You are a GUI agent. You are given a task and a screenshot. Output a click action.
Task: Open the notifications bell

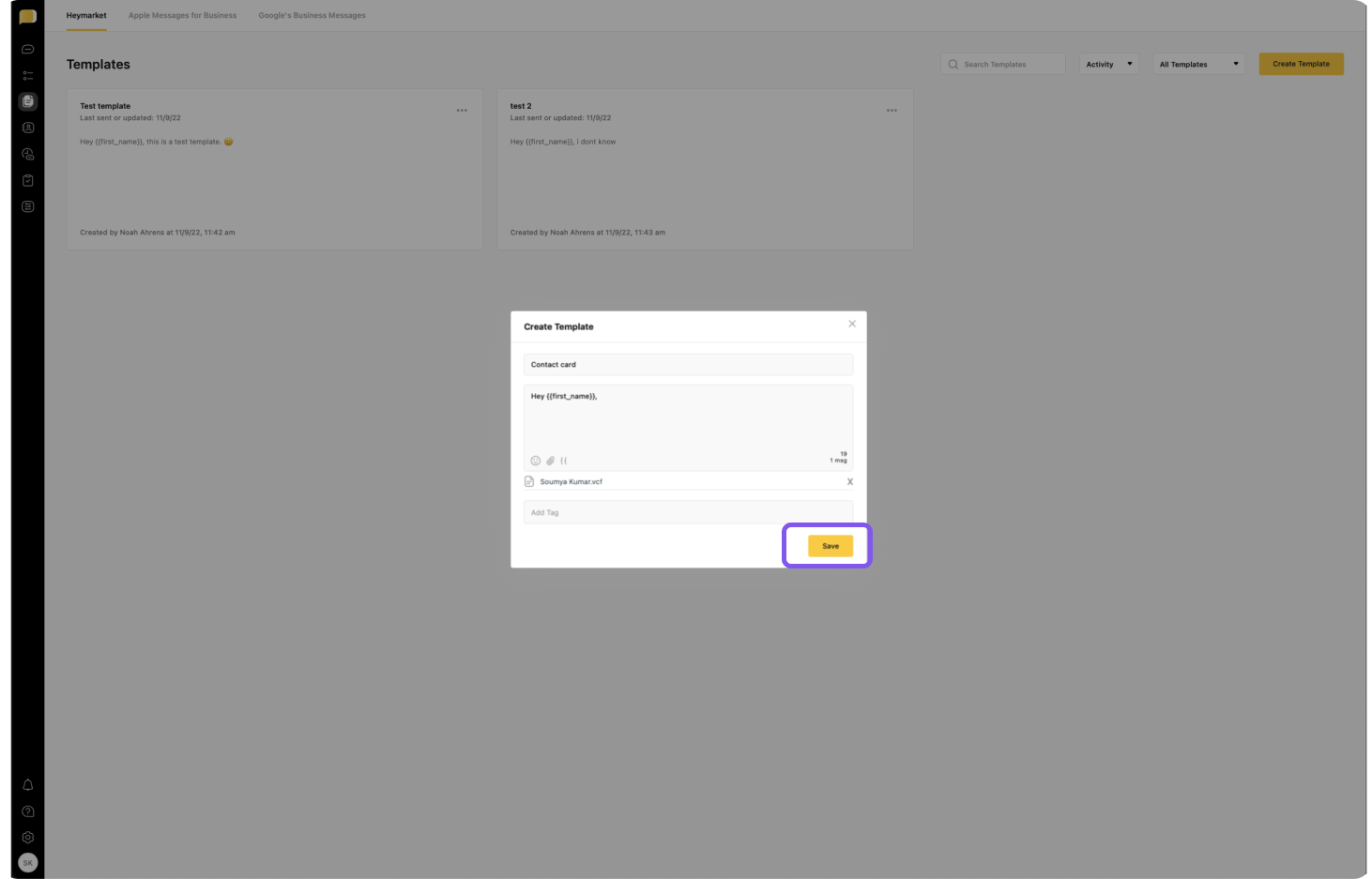pos(28,785)
